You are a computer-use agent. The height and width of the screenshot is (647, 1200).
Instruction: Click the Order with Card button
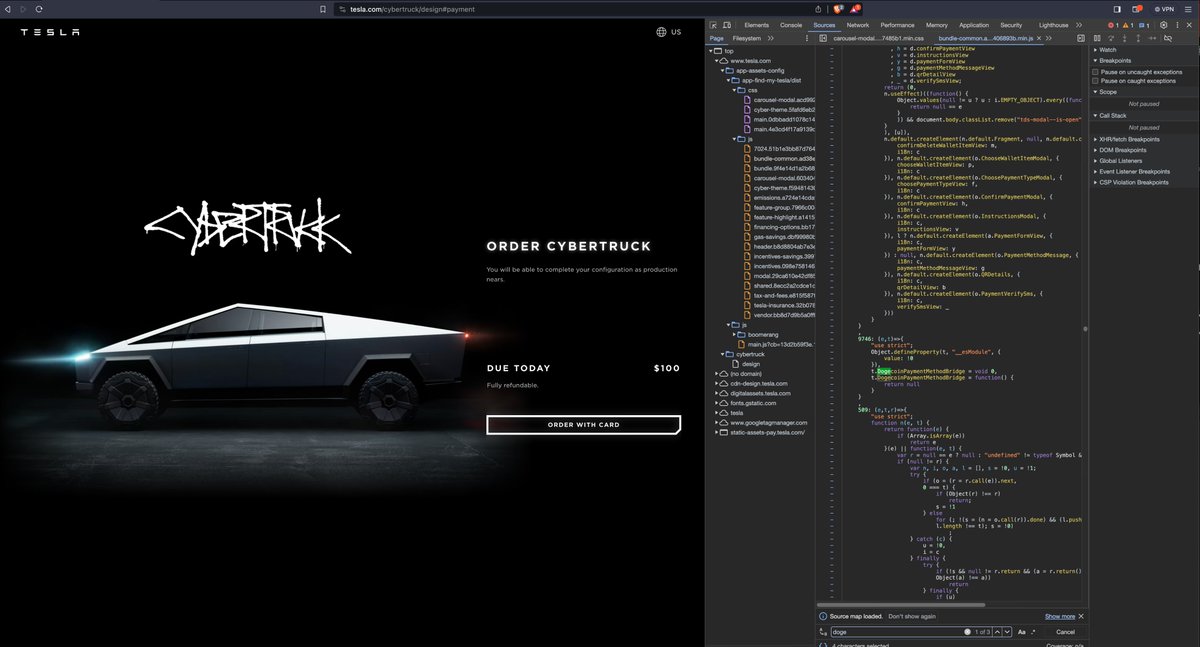click(x=583, y=425)
